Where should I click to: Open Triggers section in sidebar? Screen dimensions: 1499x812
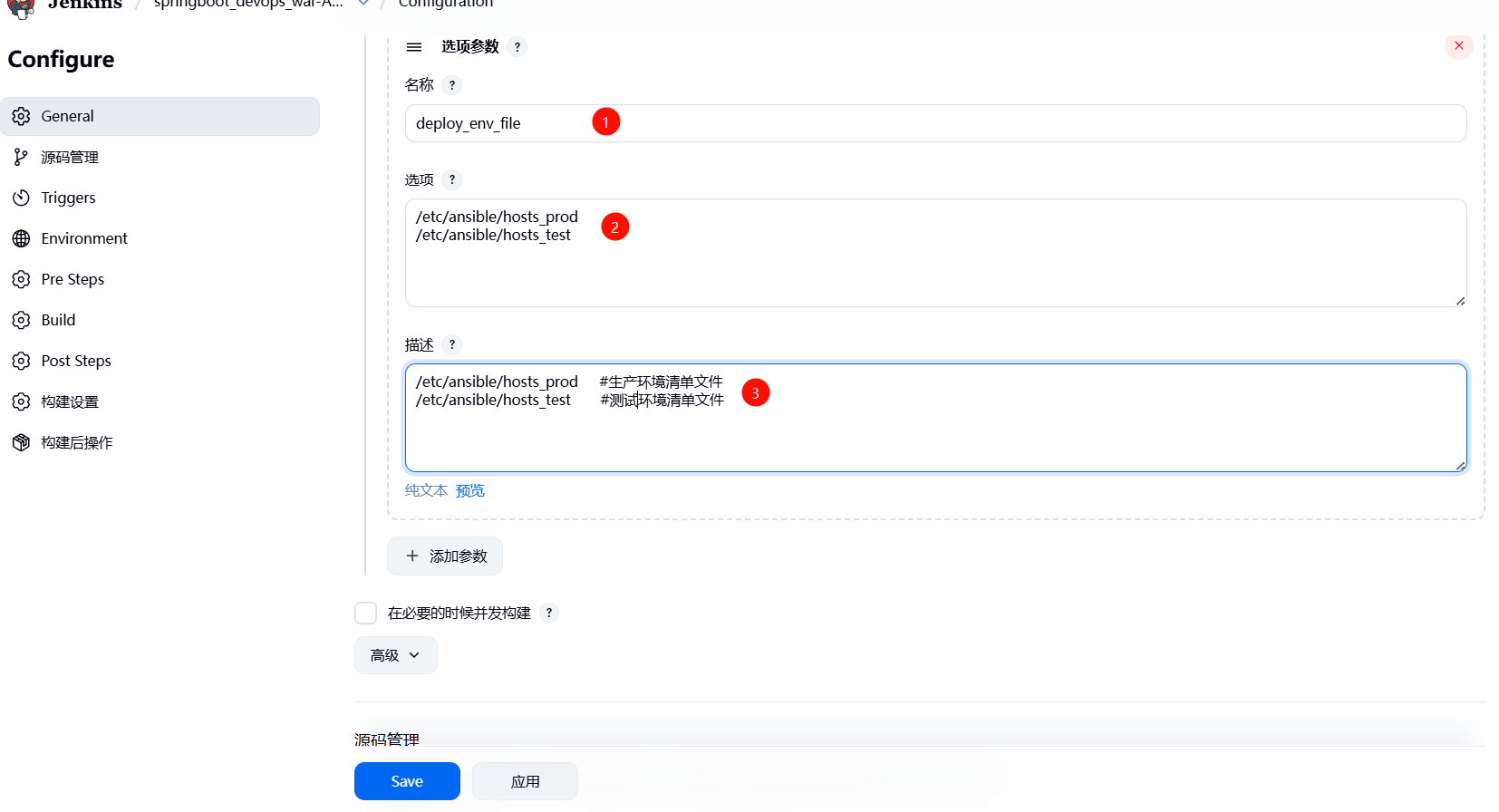(68, 198)
